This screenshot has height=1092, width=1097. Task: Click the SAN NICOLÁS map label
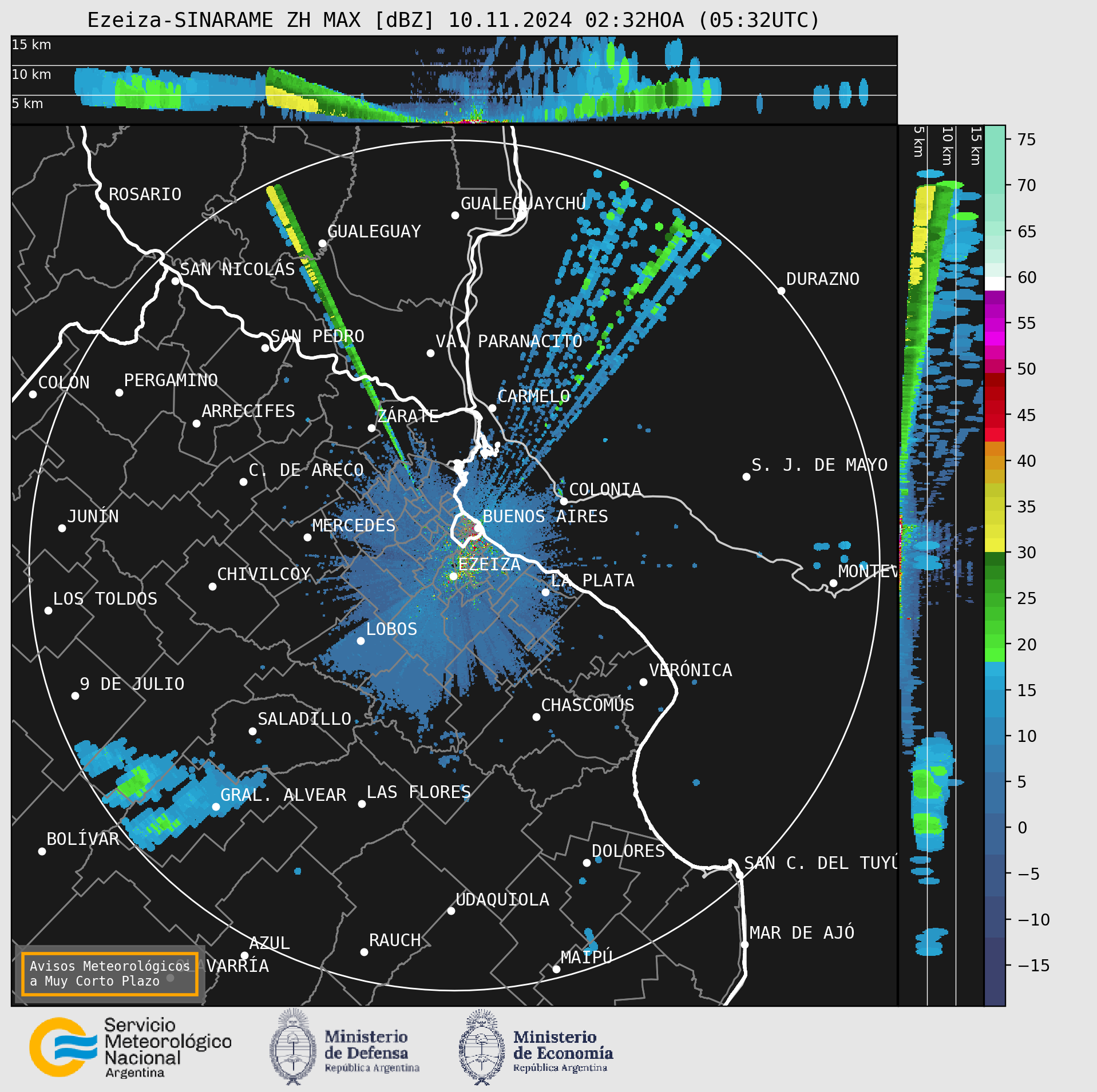237,269
